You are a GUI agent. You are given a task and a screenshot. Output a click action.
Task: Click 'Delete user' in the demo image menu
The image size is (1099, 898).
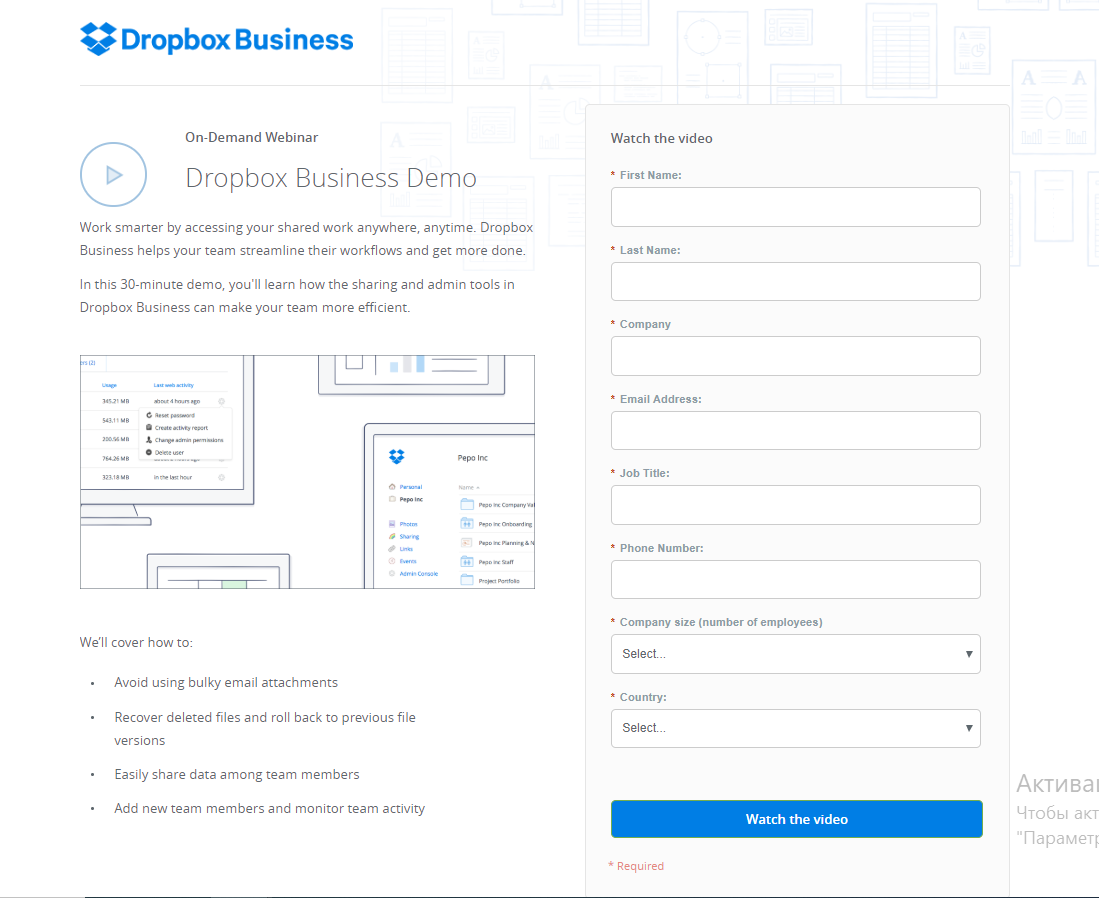[x=169, y=453]
